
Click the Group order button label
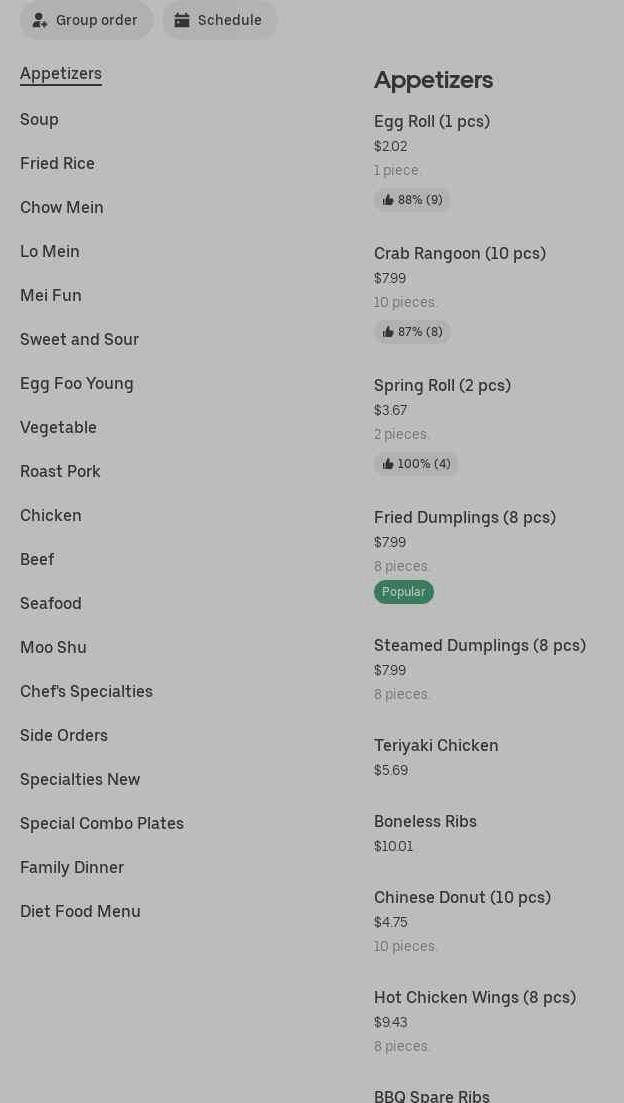pos(97,20)
